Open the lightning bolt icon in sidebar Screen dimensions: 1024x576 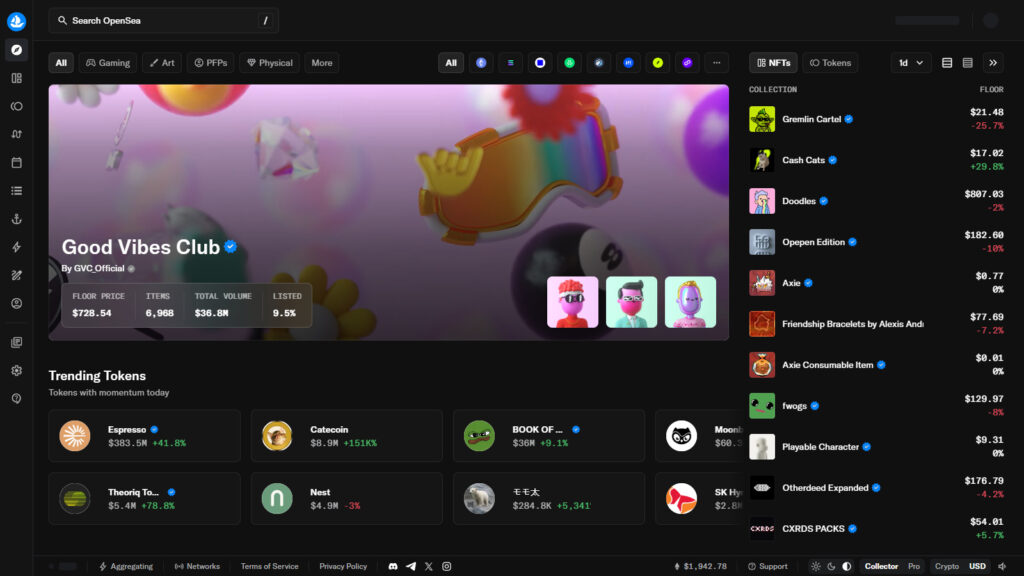click(16, 247)
